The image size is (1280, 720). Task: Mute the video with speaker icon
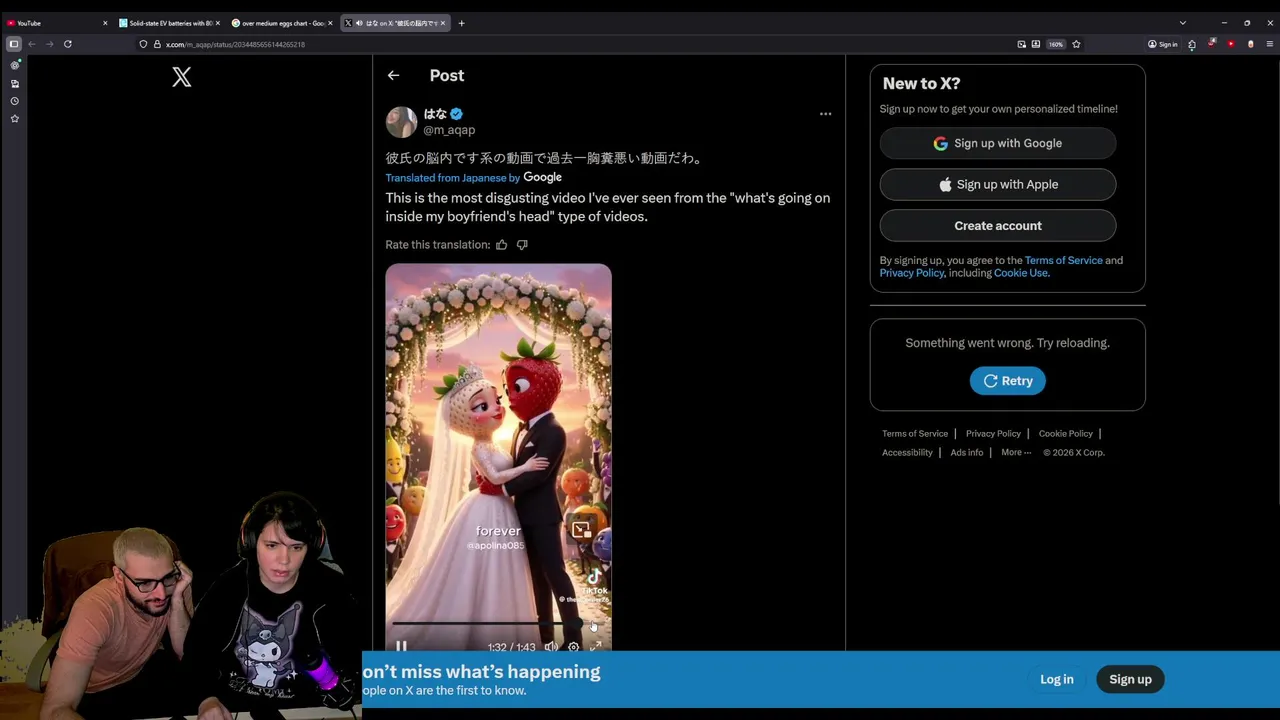551,646
